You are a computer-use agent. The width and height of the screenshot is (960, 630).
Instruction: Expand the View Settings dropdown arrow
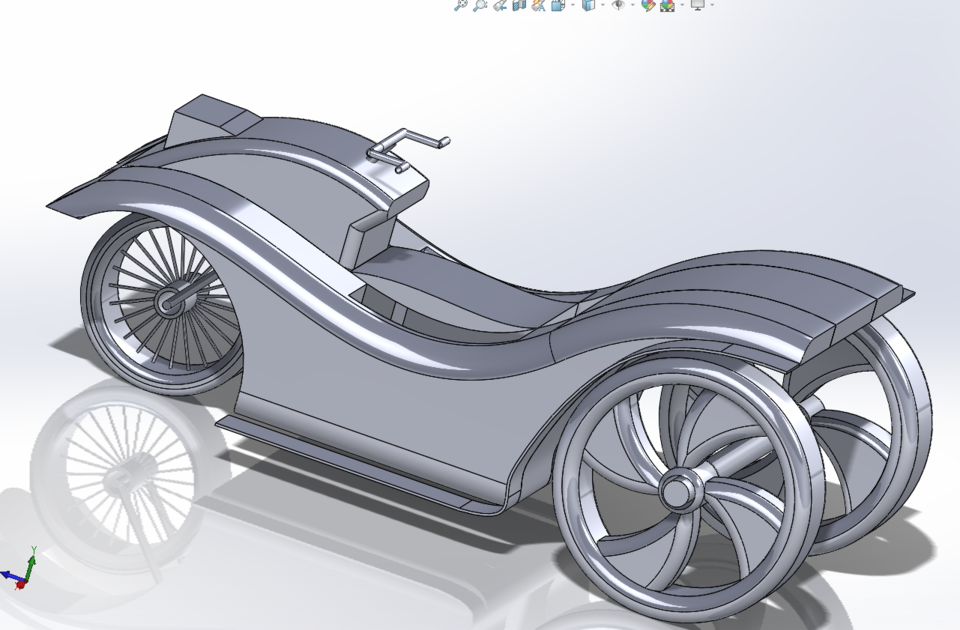click(x=711, y=8)
